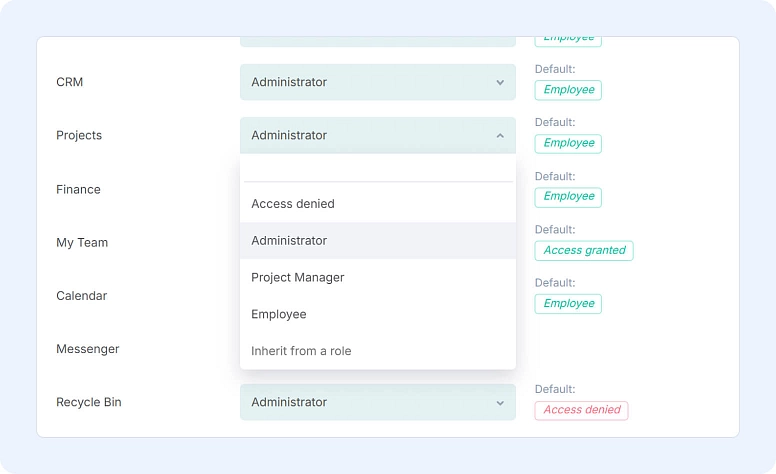Image resolution: width=776 pixels, height=474 pixels.
Task: Collapse the Projects role dropdown
Action: click(377, 135)
